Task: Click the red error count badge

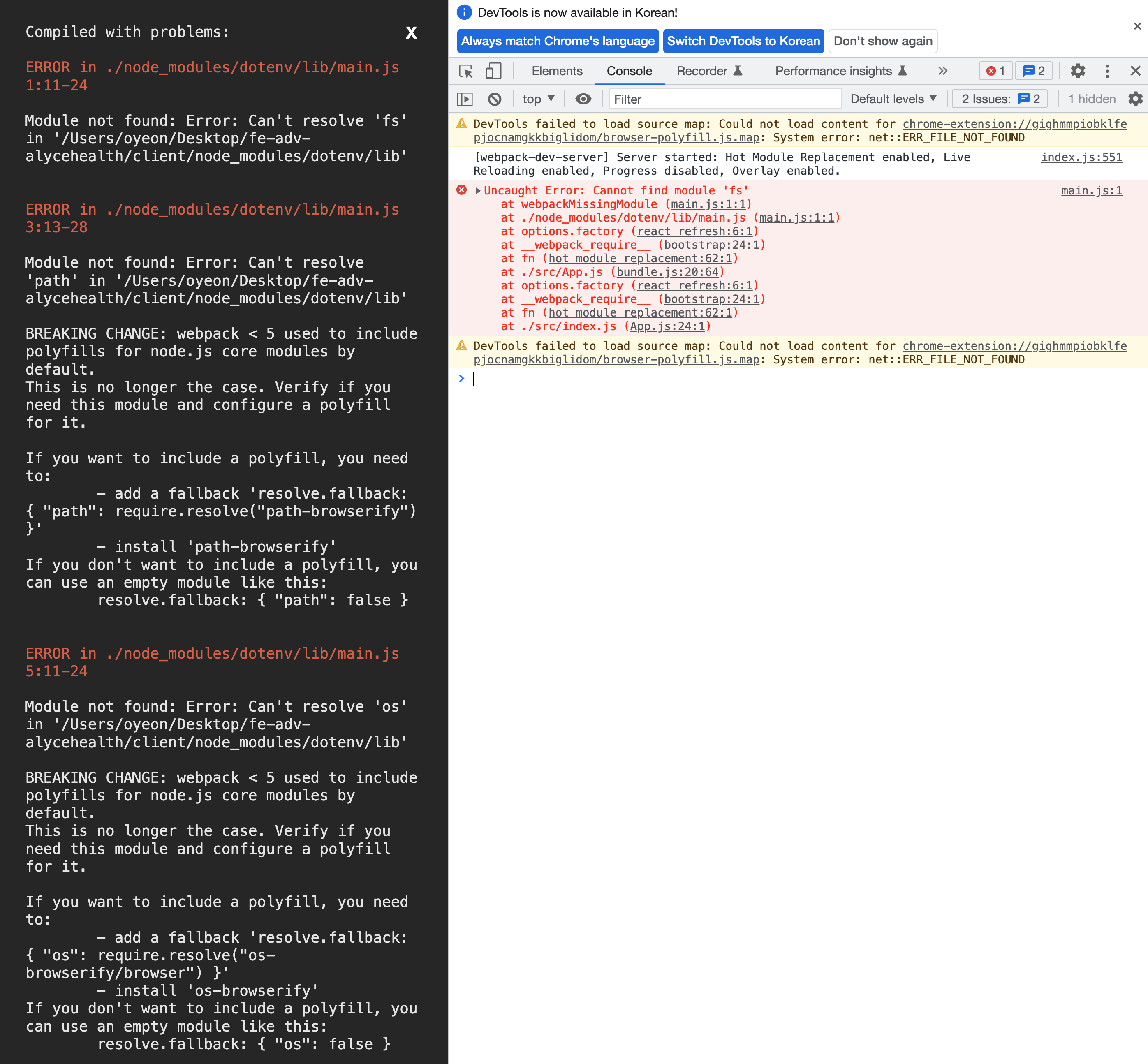Action: (995, 71)
